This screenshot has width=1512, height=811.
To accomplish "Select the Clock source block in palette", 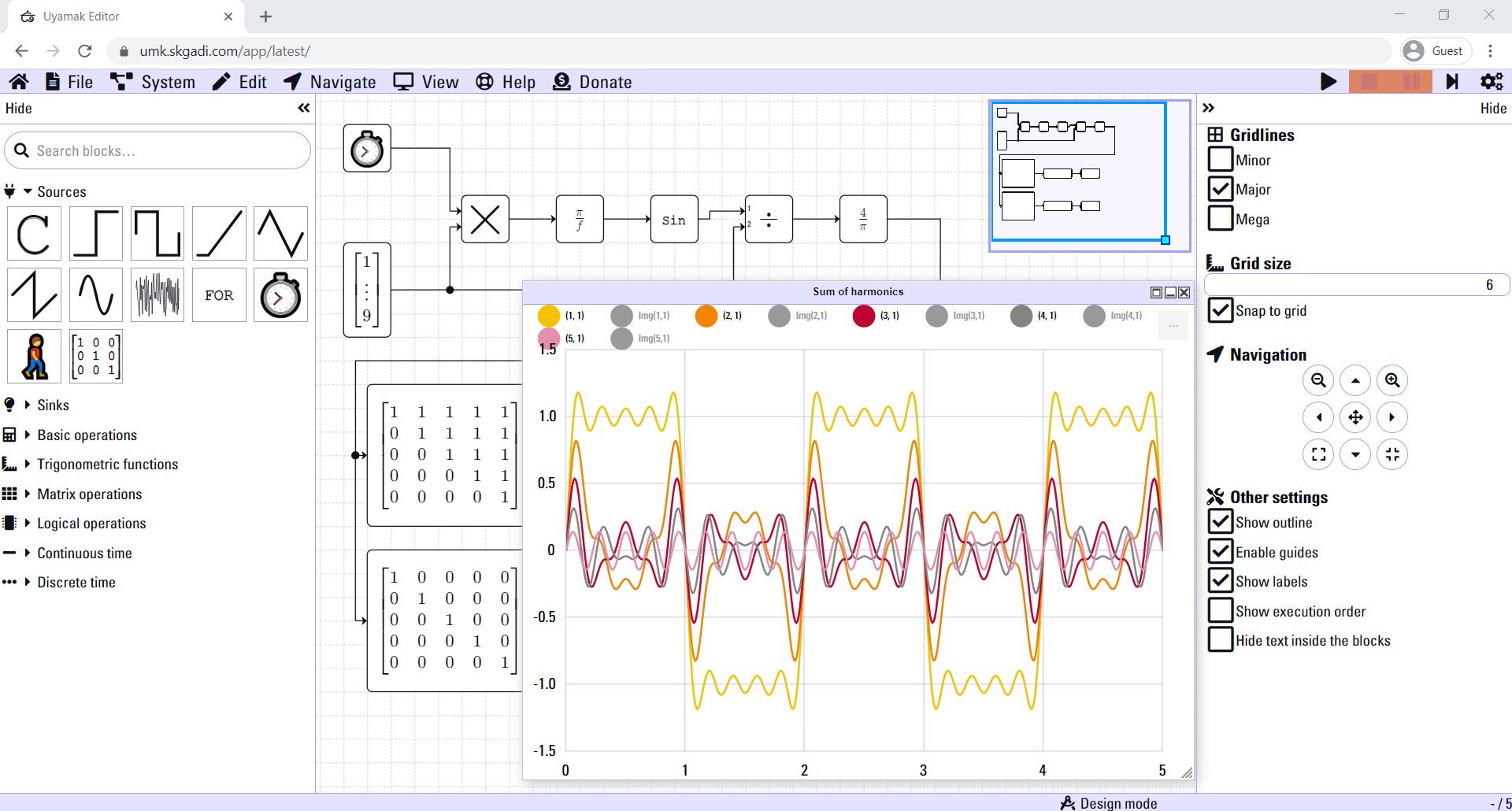I will click(281, 295).
